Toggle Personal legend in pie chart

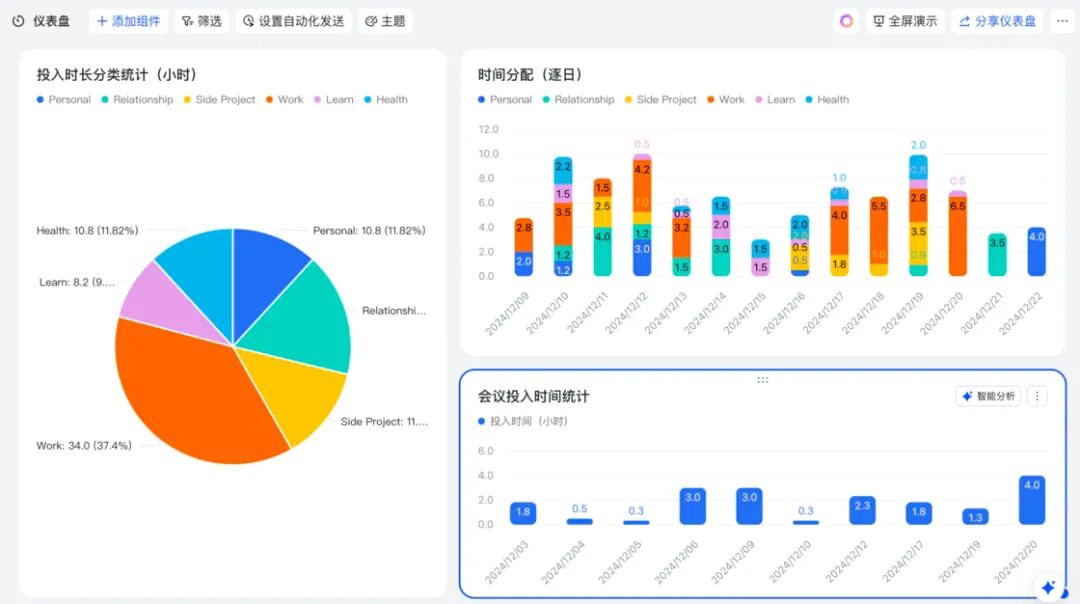[x=64, y=99]
